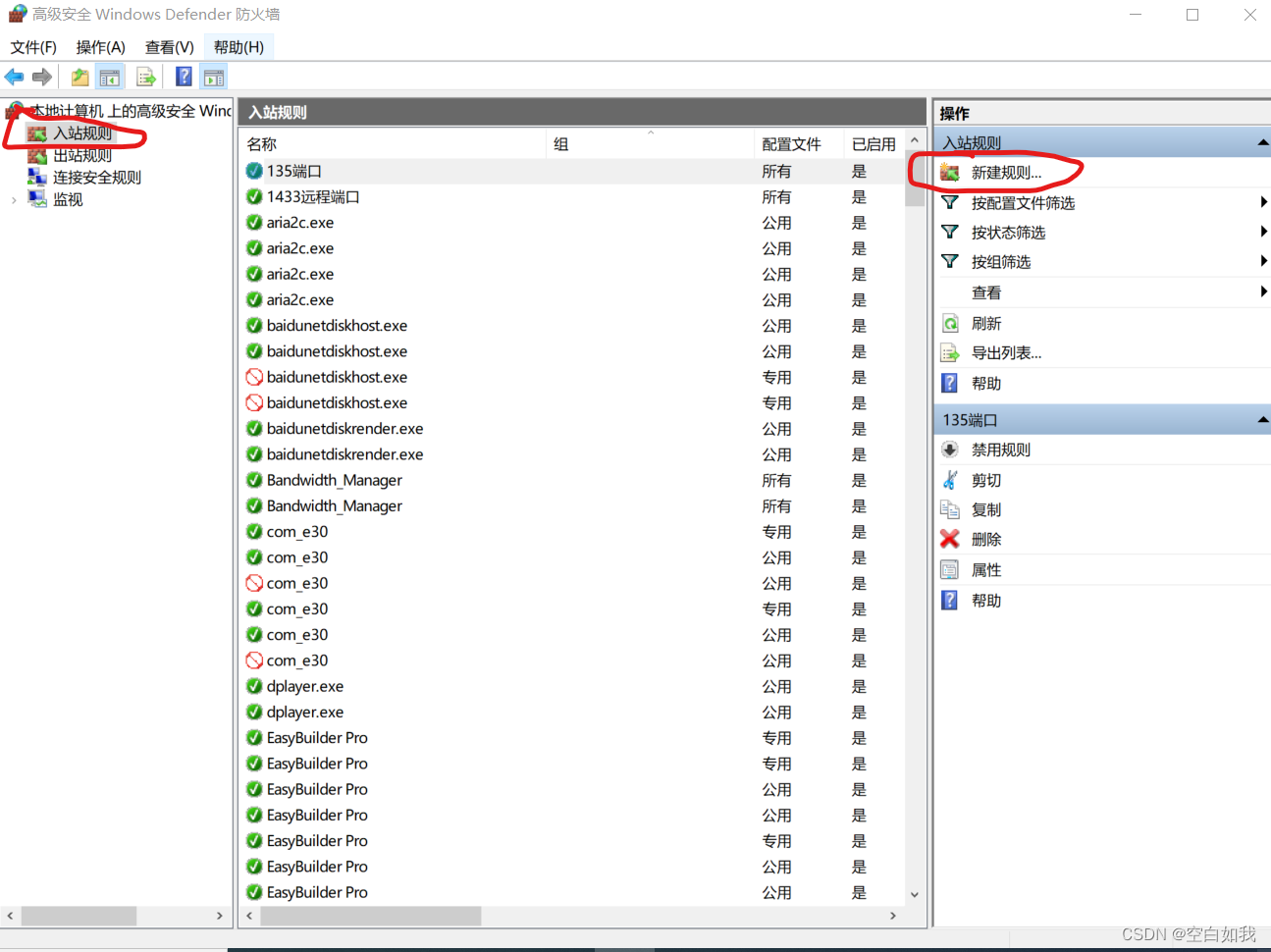Click the rules list vertical scrollbar up arrow

tap(915, 140)
